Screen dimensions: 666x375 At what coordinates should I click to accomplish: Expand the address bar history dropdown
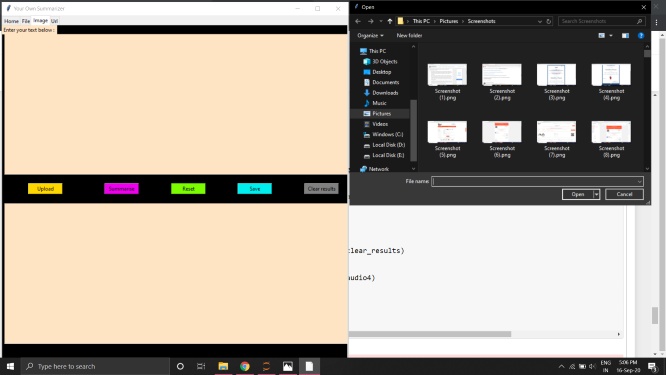tap(540, 21)
